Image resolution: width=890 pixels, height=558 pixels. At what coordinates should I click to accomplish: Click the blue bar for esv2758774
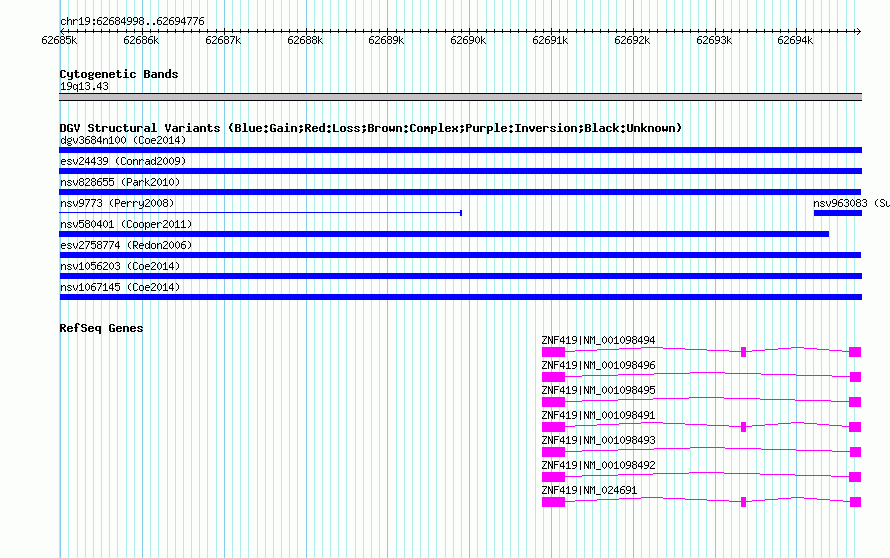(460, 255)
